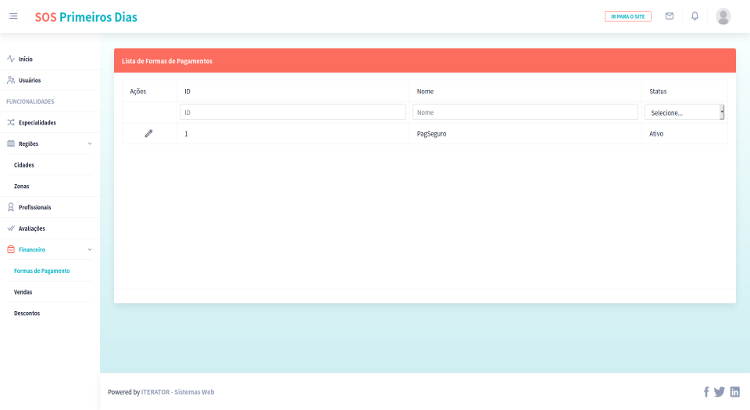
Task: Click the IR PARA O SITE button
Action: pyautogui.click(x=628, y=17)
